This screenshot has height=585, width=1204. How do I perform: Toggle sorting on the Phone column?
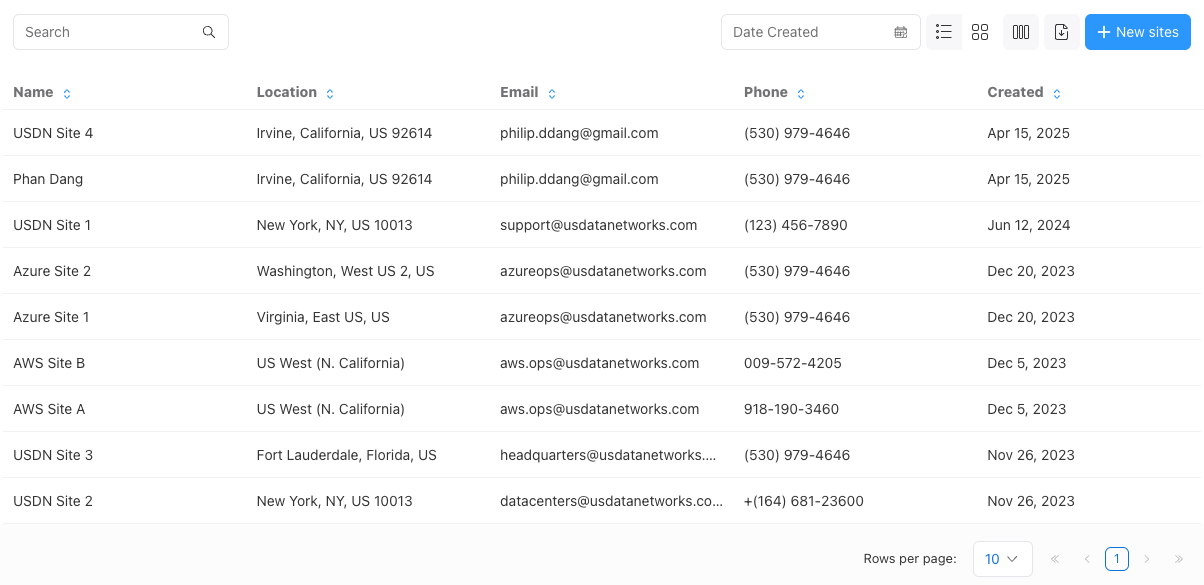[x=801, y=92]
